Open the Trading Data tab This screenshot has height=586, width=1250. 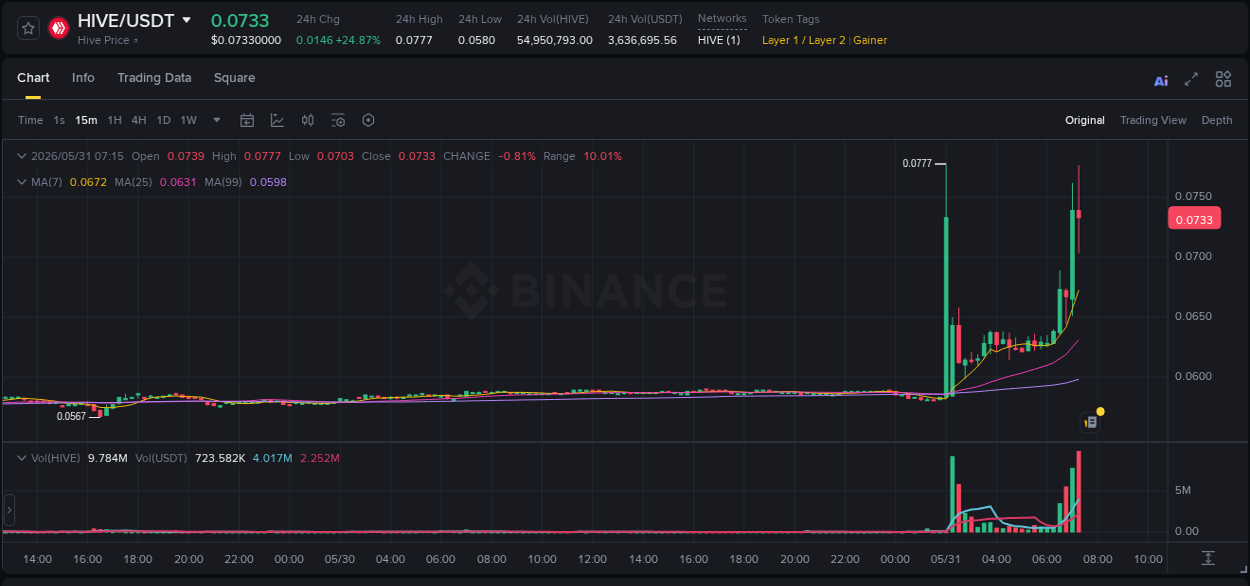click(154, 78)
